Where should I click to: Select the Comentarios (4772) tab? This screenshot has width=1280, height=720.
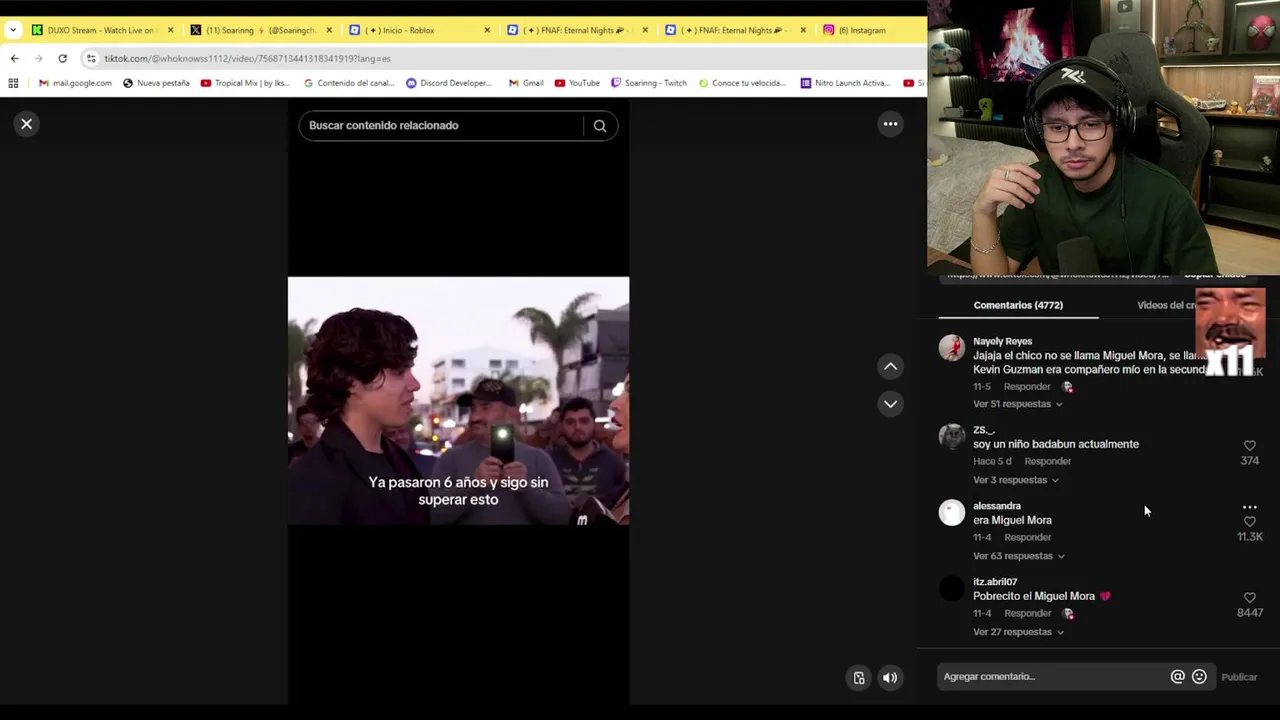(x=1018, y=305)
